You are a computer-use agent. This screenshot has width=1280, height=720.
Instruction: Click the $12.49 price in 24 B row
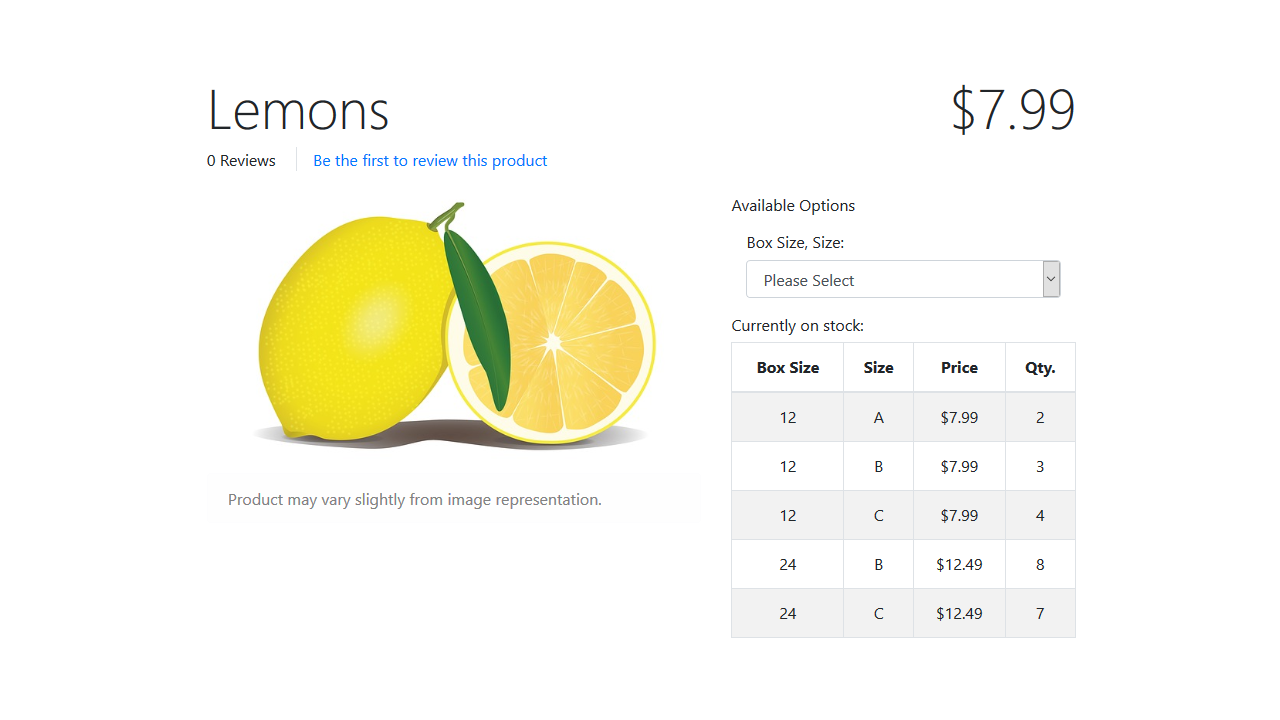coord(959,564)
